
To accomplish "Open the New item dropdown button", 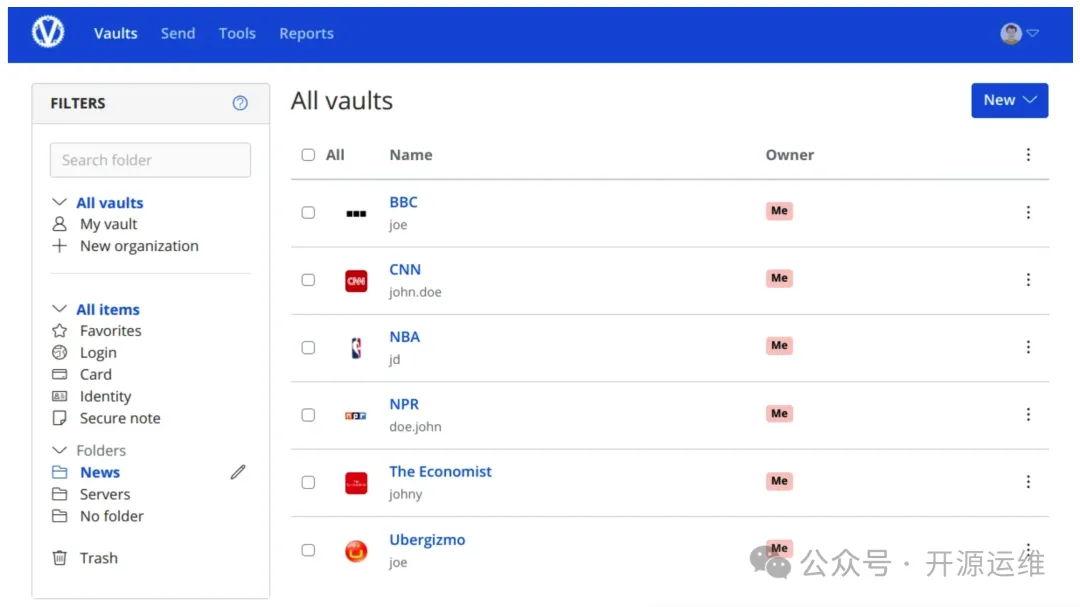I will coord(1009,100).
